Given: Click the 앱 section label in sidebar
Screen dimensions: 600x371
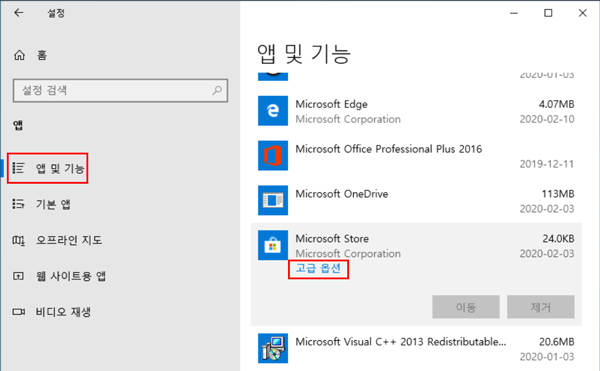Looking at the screenshot, I should [x=18, y=125].
